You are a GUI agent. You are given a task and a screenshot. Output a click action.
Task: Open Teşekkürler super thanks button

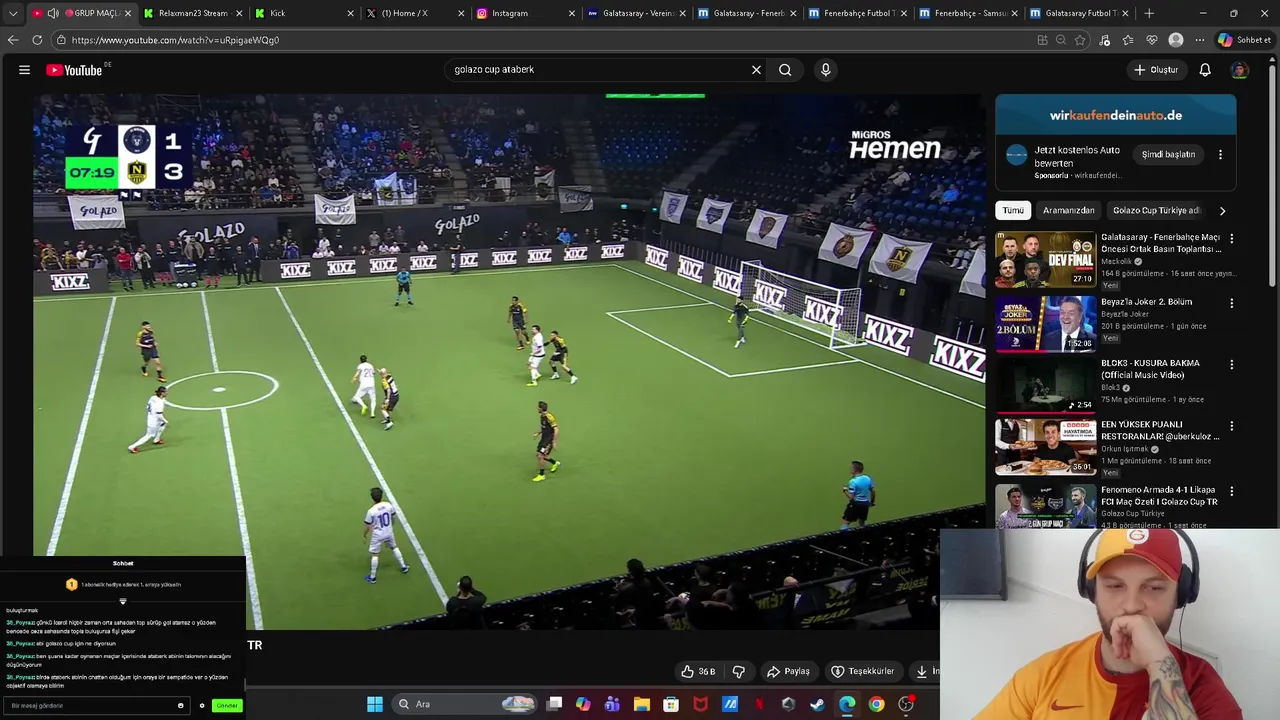tap(863, 671)
